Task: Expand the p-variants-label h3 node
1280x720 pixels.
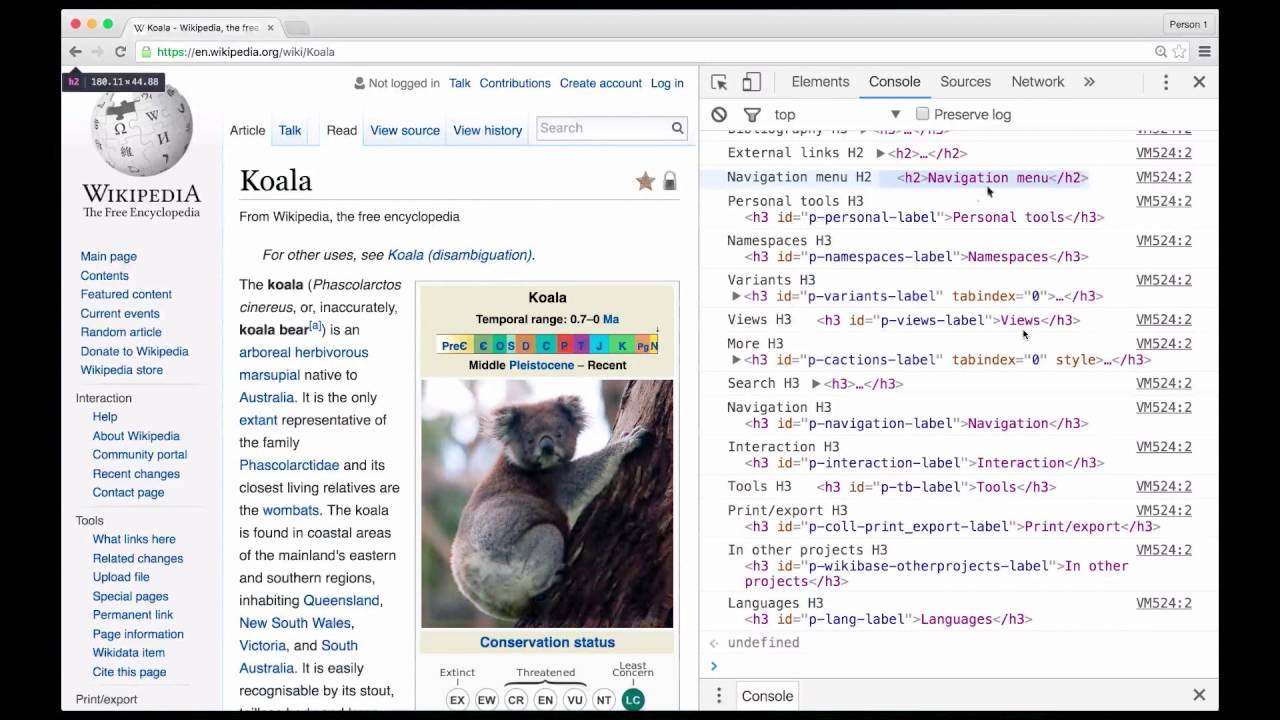Action: (736, 296)
